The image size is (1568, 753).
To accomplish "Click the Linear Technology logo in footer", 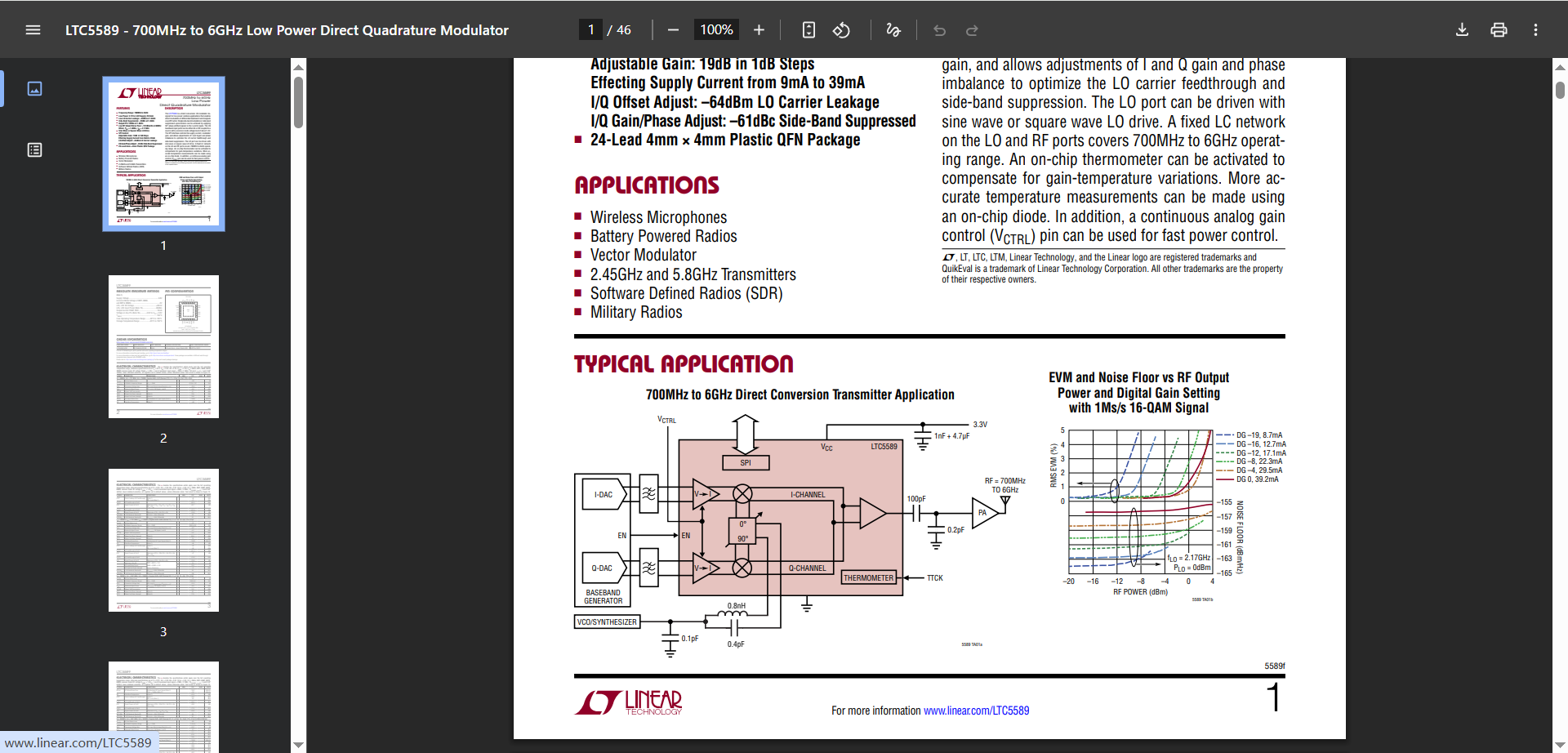I will pyautogui.click(x=629, y=702).
